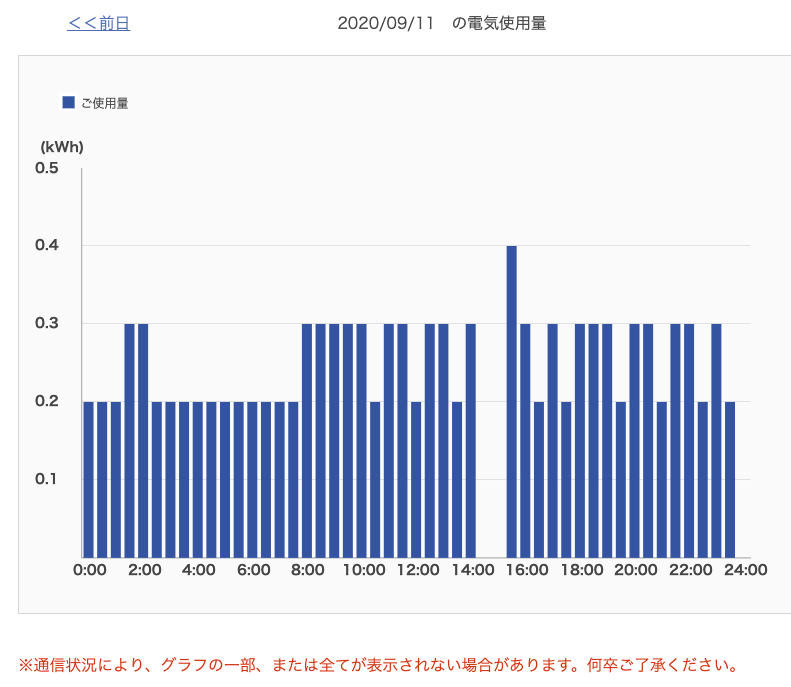Click the 12:00 x-axis label
The width and height of the screenshot is (791, 687).
point(418,570)
